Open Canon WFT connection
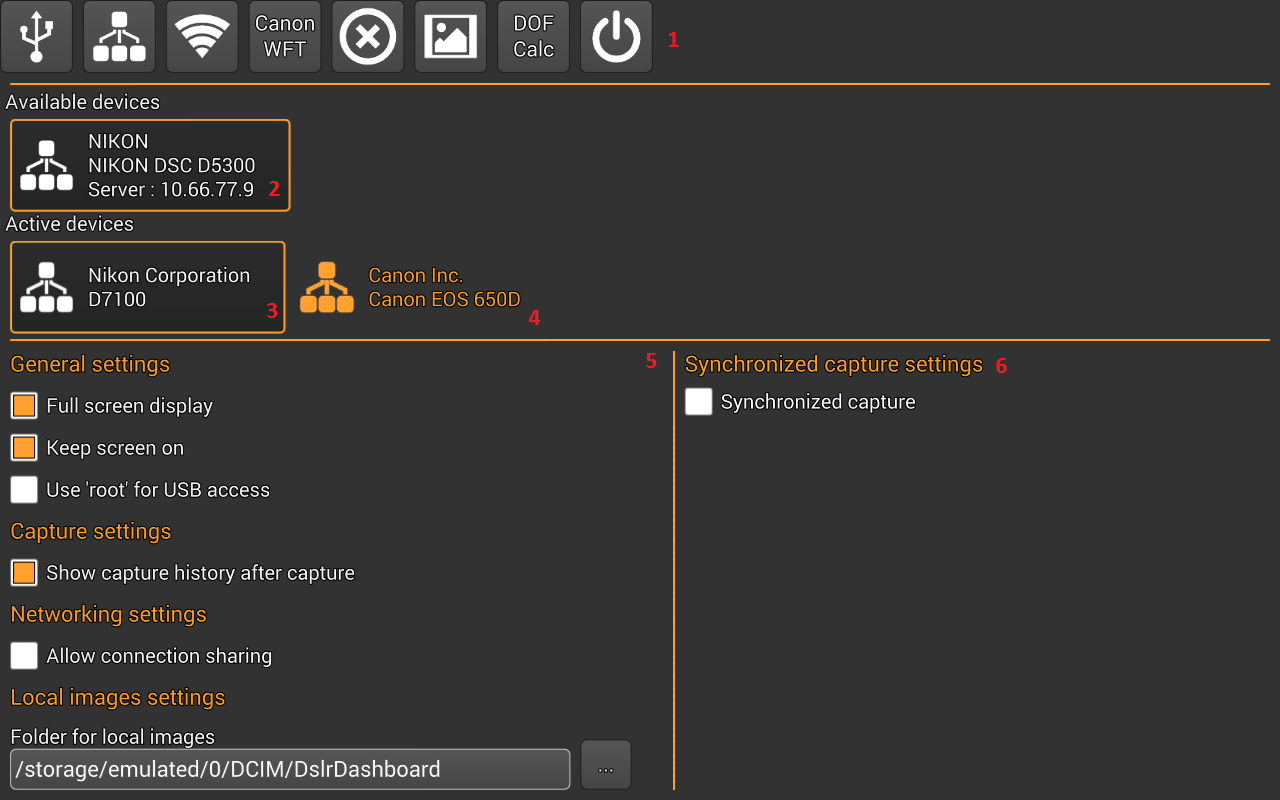The width and height of the screenshot is (1280, 800). click(285, 37)
